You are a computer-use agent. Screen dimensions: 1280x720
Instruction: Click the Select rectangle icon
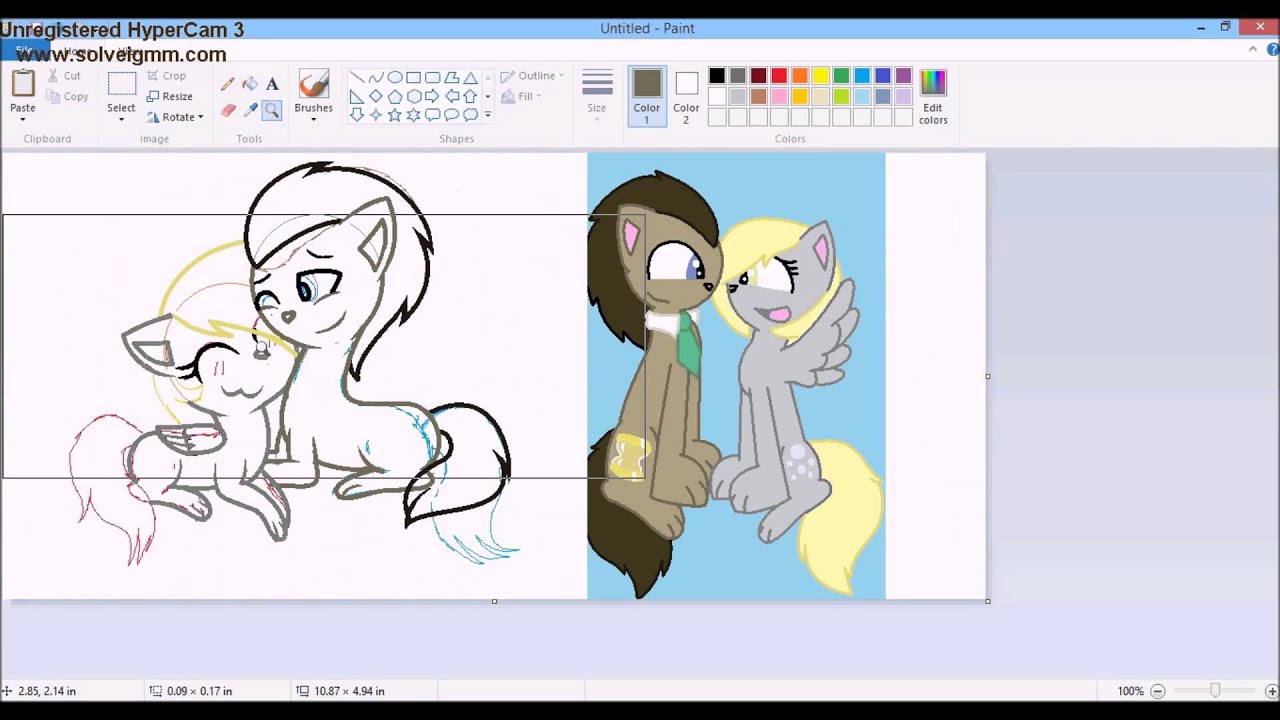click(121, 84)
